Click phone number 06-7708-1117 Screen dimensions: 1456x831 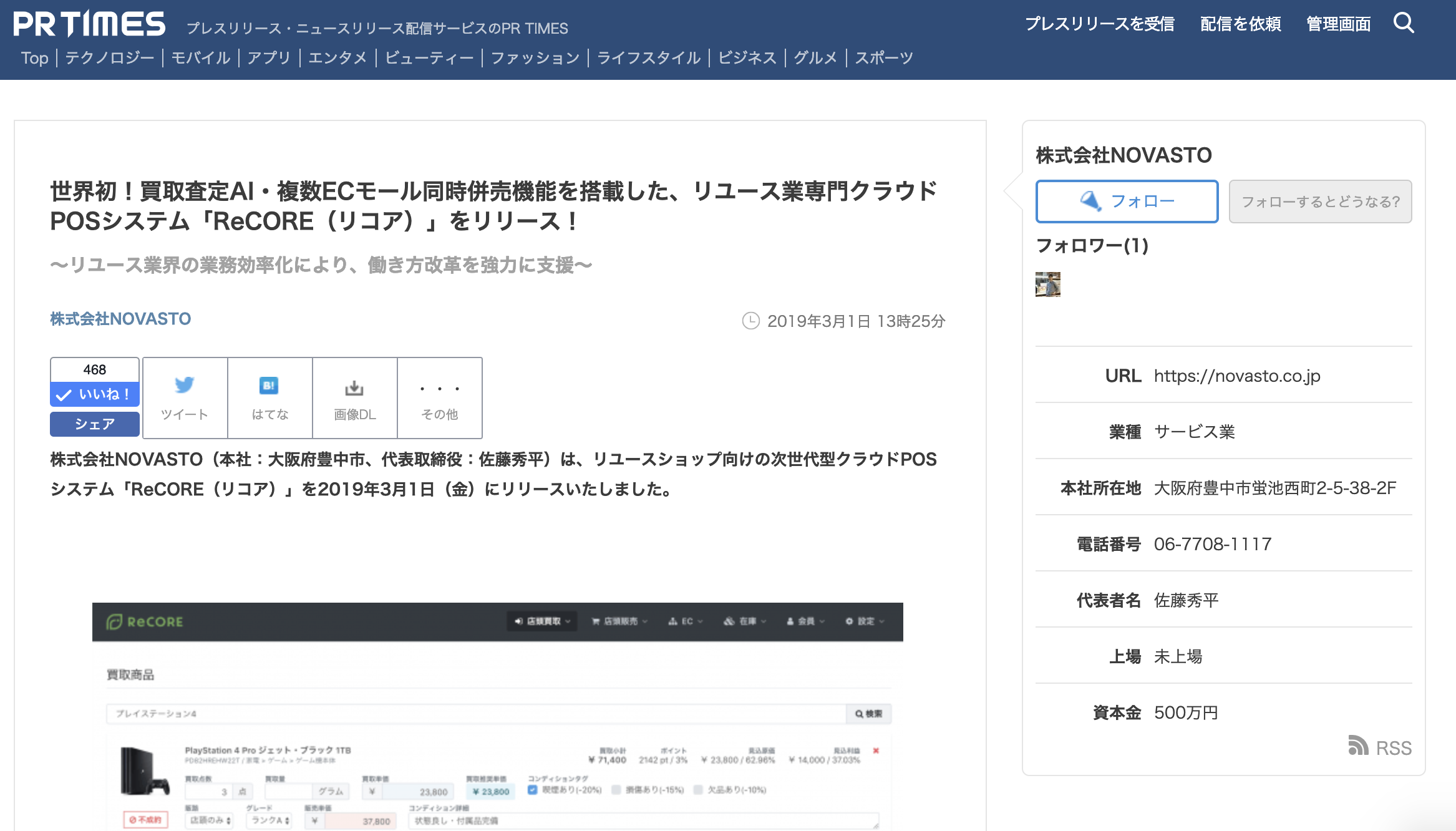click(1213, 544)
